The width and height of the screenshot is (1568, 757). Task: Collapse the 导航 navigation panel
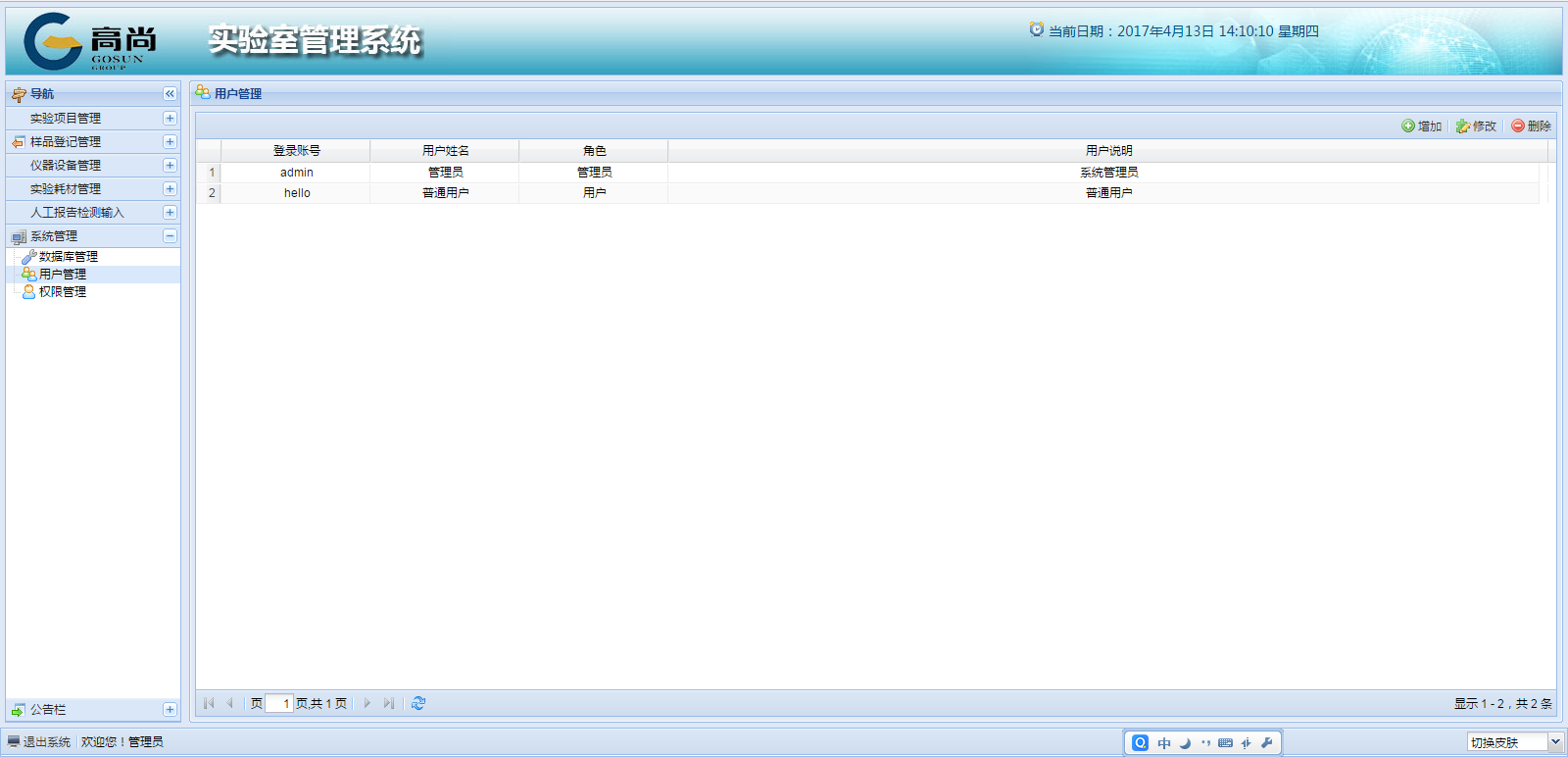(x=170, y=94)
